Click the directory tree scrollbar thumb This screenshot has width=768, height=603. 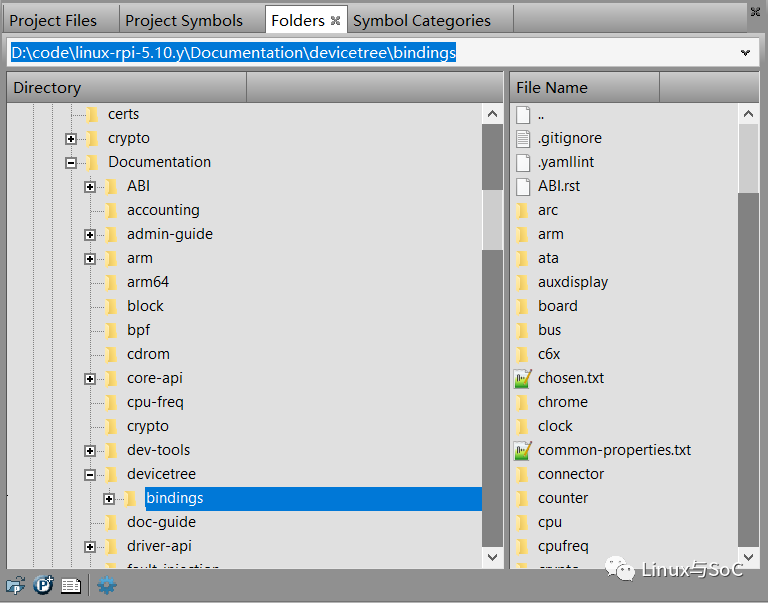(492, 220)
